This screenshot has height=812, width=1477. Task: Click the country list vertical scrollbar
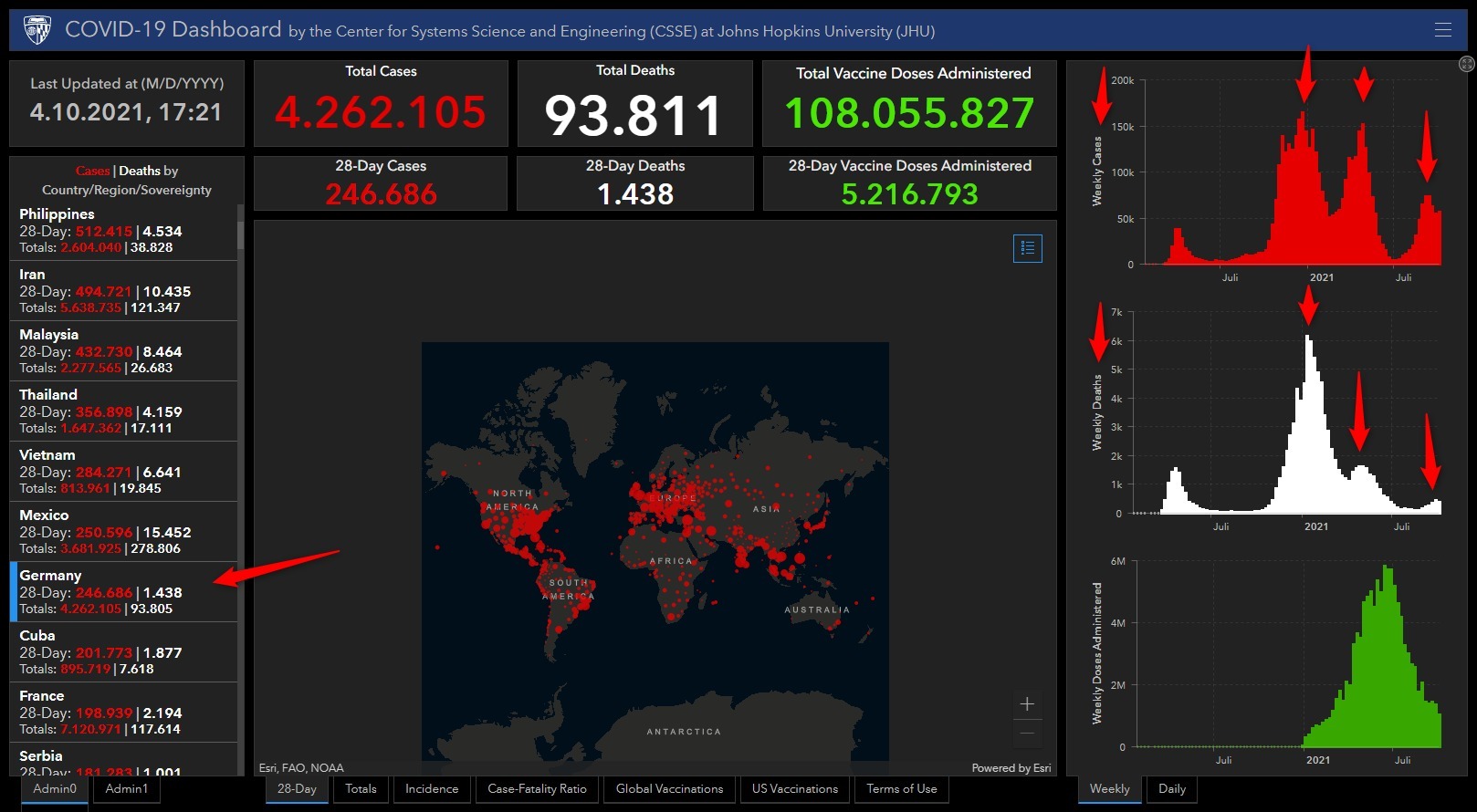(241, 456)
